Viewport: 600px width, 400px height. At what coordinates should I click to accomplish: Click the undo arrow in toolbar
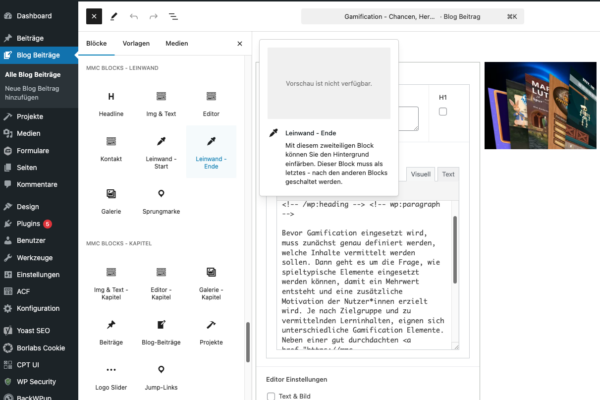click(x=134, y=17)
